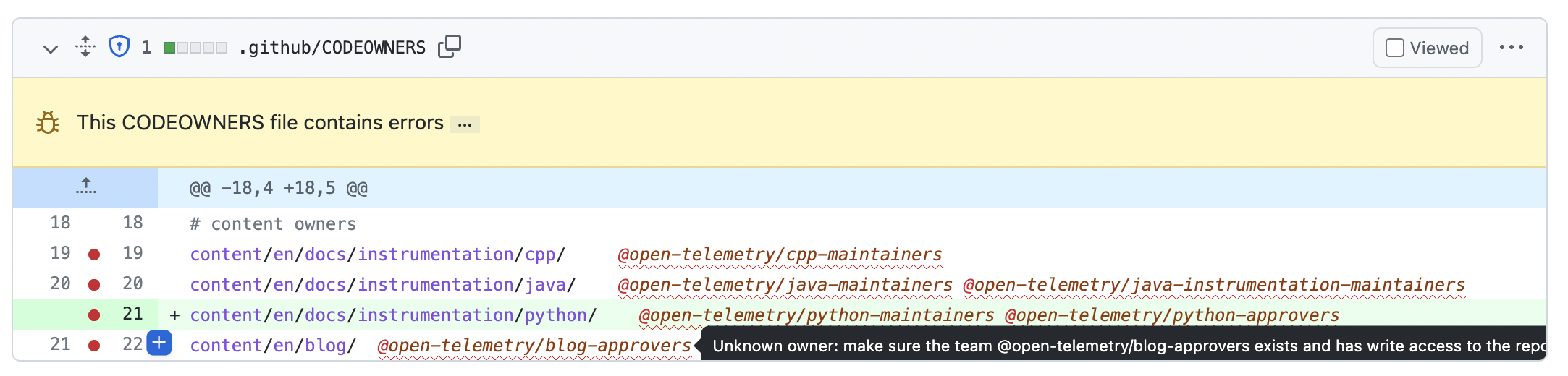Click the '# content owners' comment line
The width and height of the screenshot is (1568, 376).
[x=273, y=224]
